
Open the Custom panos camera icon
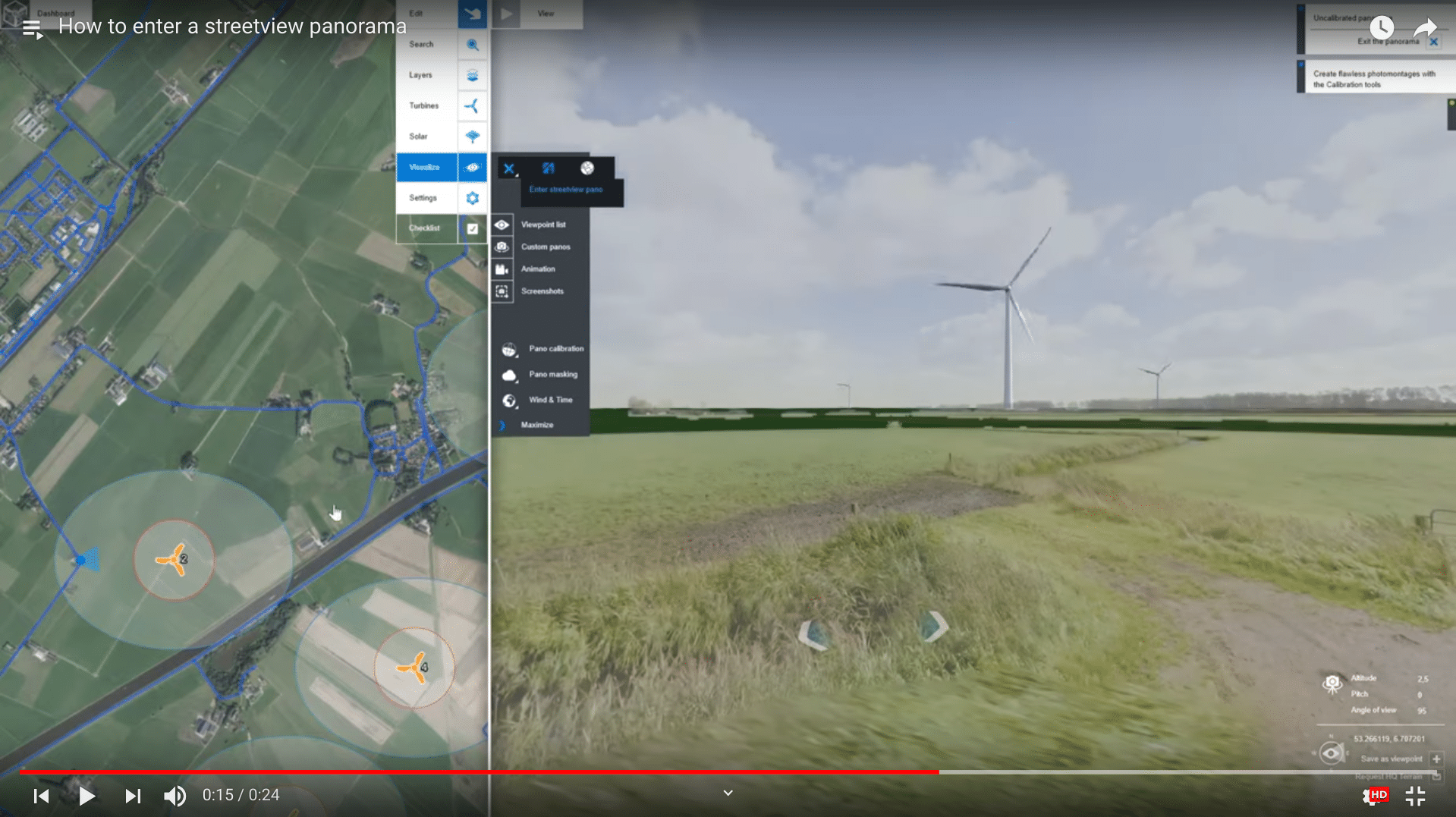[x=502, y=247]
